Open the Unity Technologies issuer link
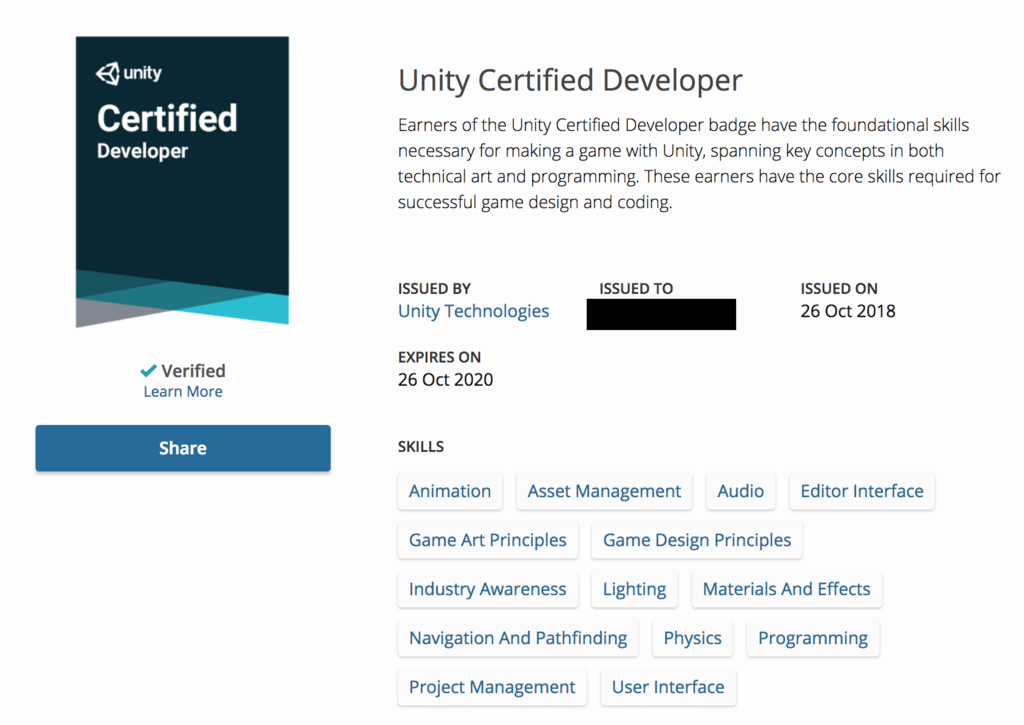Viewport: 1024px width, 725px height. (473, 311)
